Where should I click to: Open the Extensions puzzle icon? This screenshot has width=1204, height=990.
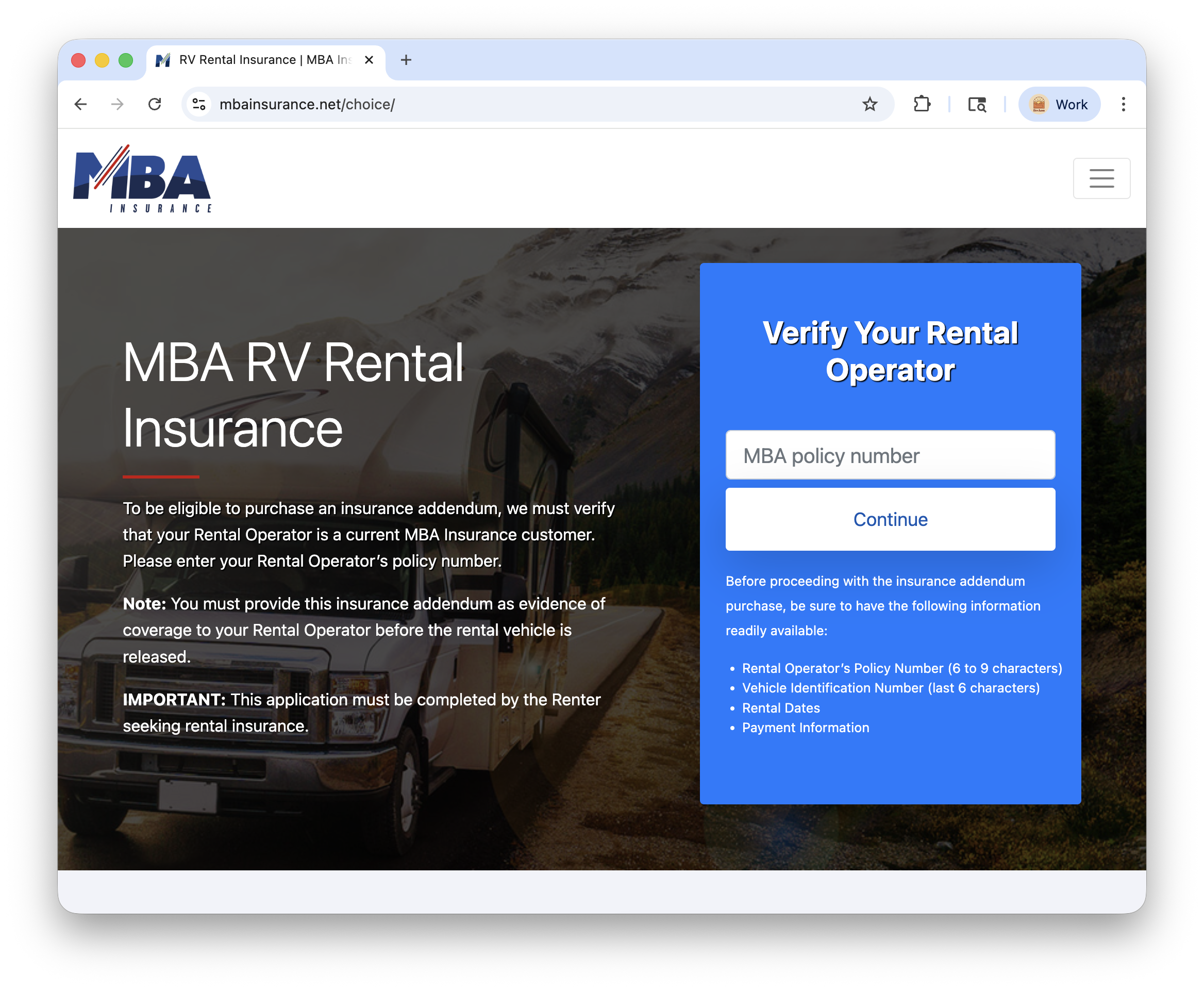[921, 104]
